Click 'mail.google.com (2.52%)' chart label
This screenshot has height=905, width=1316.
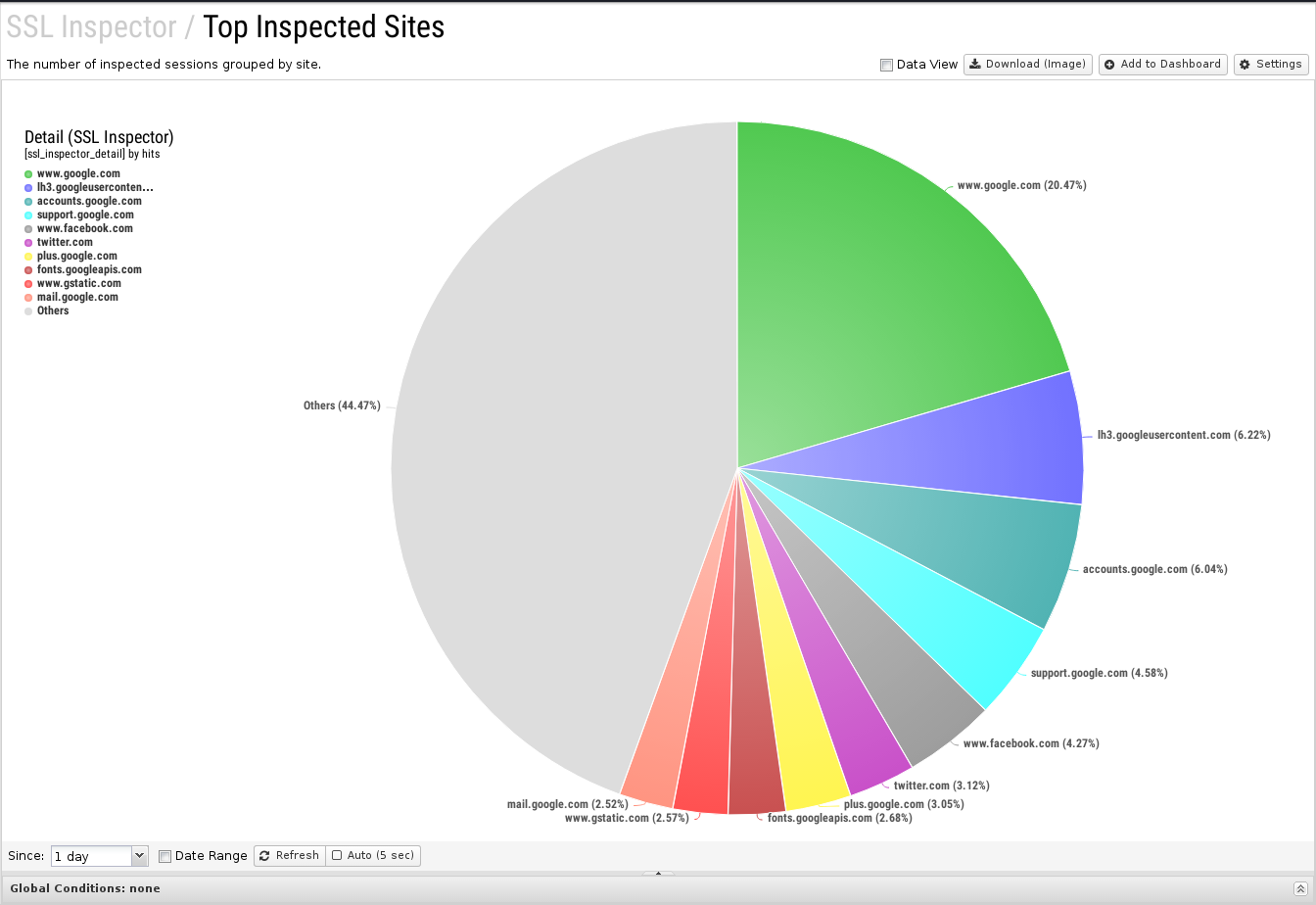click(567, 804)
